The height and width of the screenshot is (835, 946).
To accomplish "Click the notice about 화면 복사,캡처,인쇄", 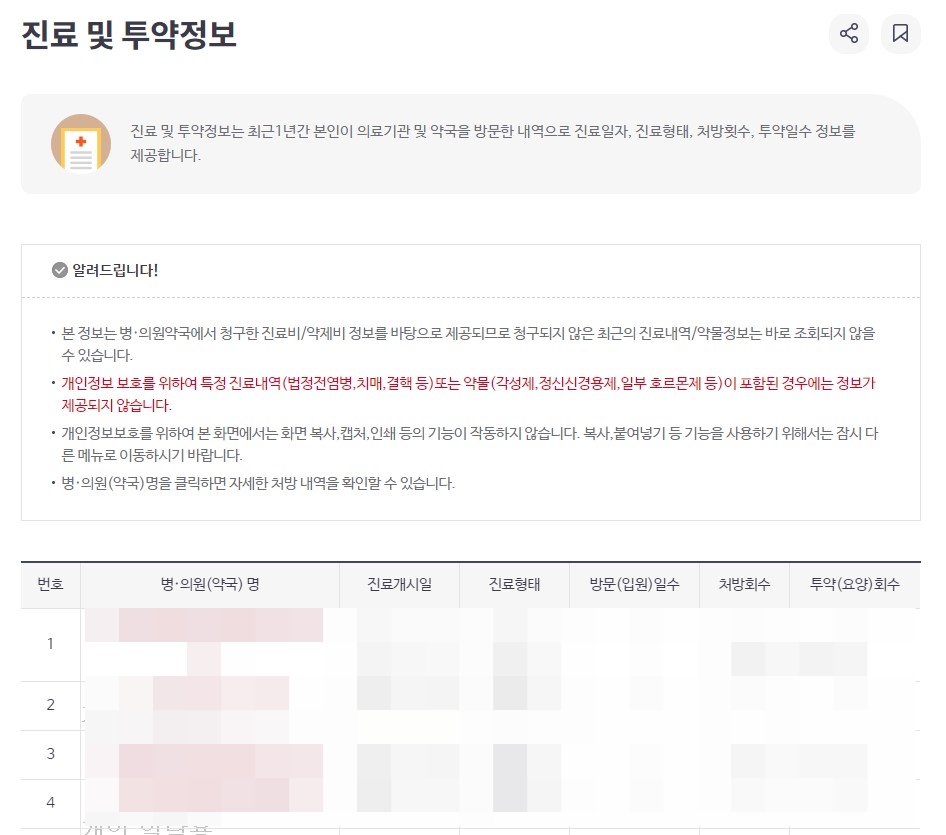I will tap(469, 444).
